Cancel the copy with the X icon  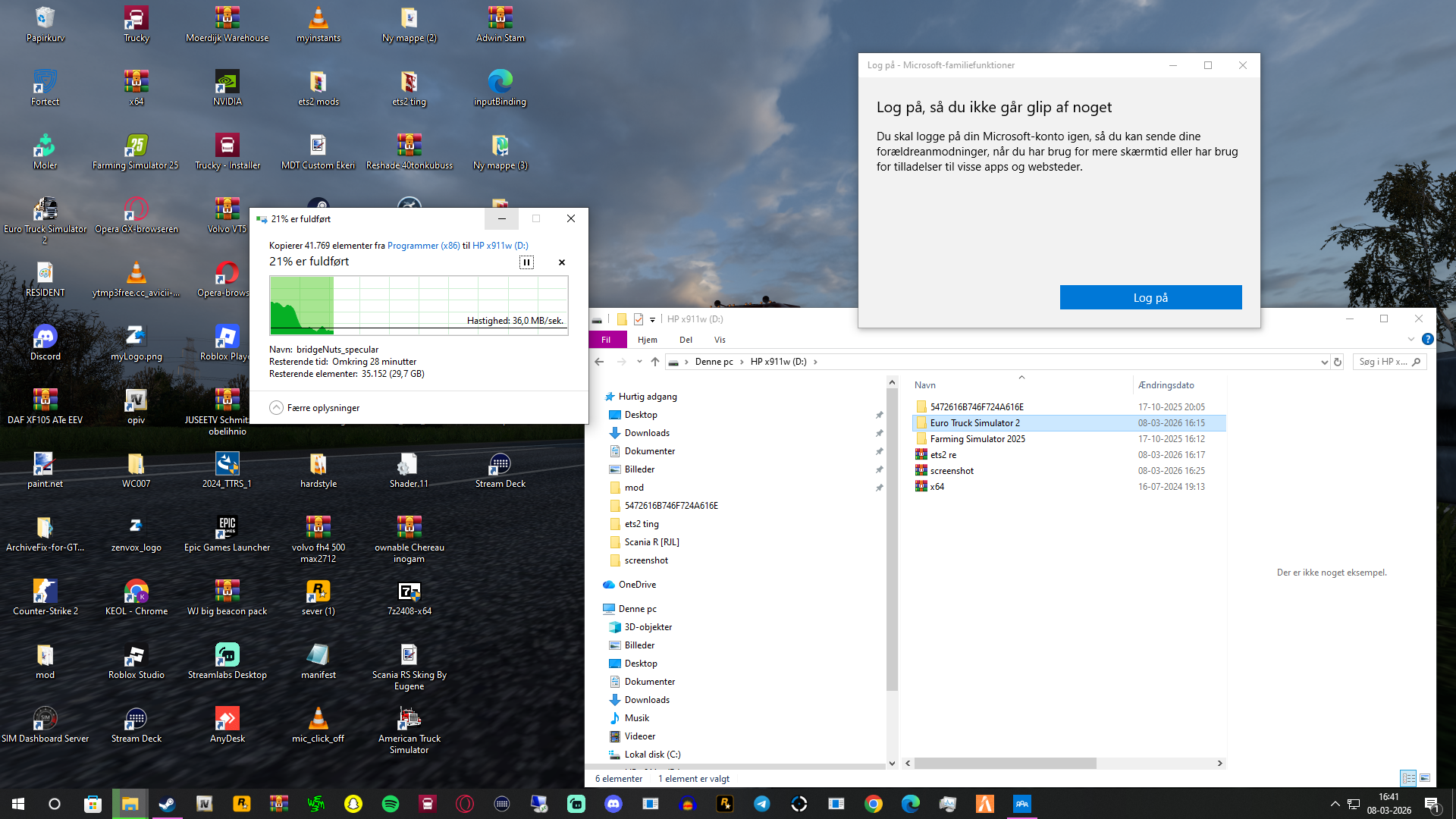(x=562, y=262)
